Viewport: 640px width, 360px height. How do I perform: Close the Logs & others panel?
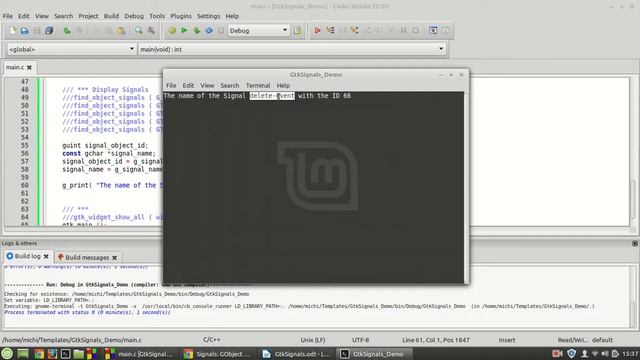pyautogui.click(x=635, y=243)
